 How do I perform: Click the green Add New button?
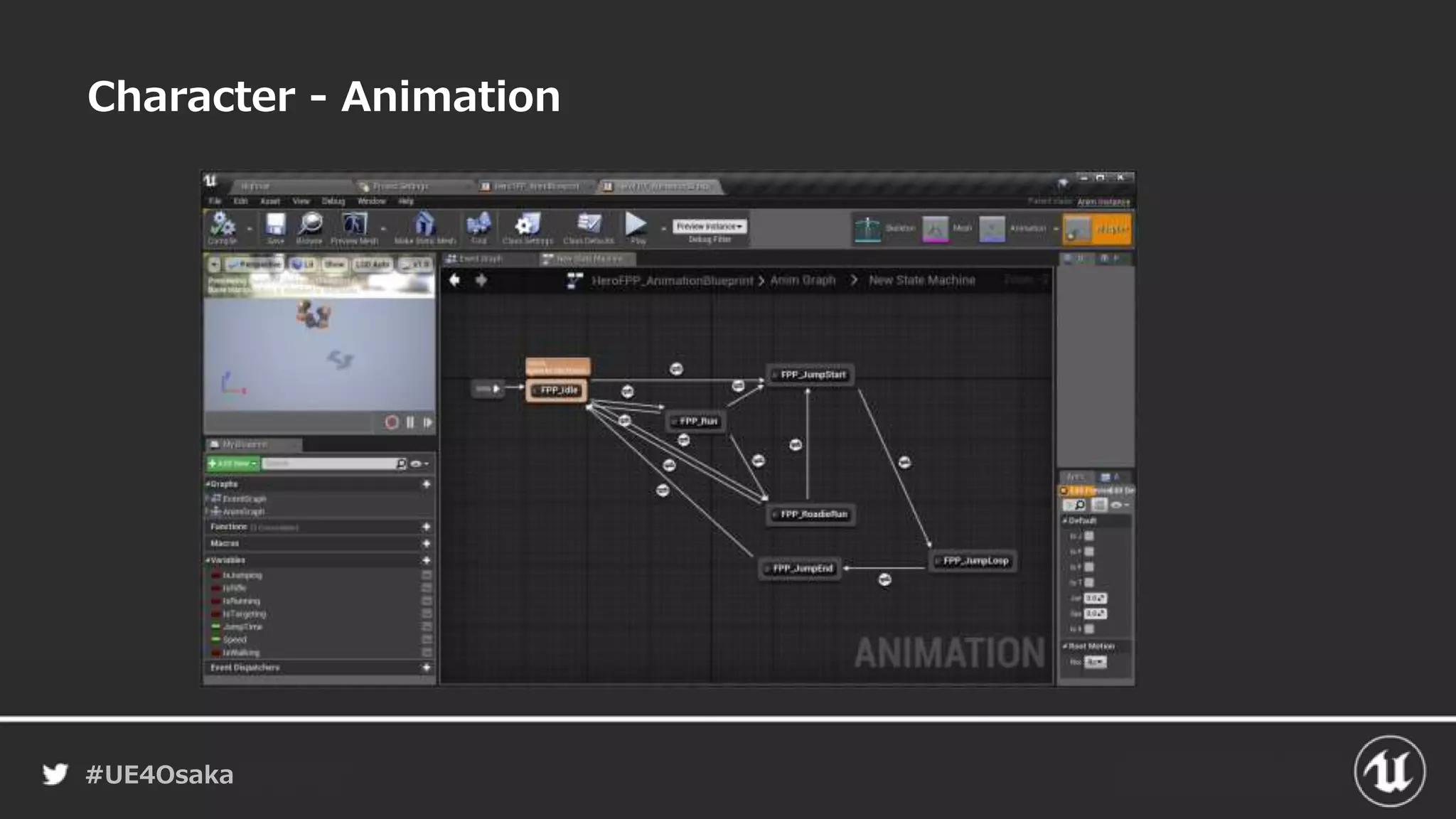click(233, 464)
